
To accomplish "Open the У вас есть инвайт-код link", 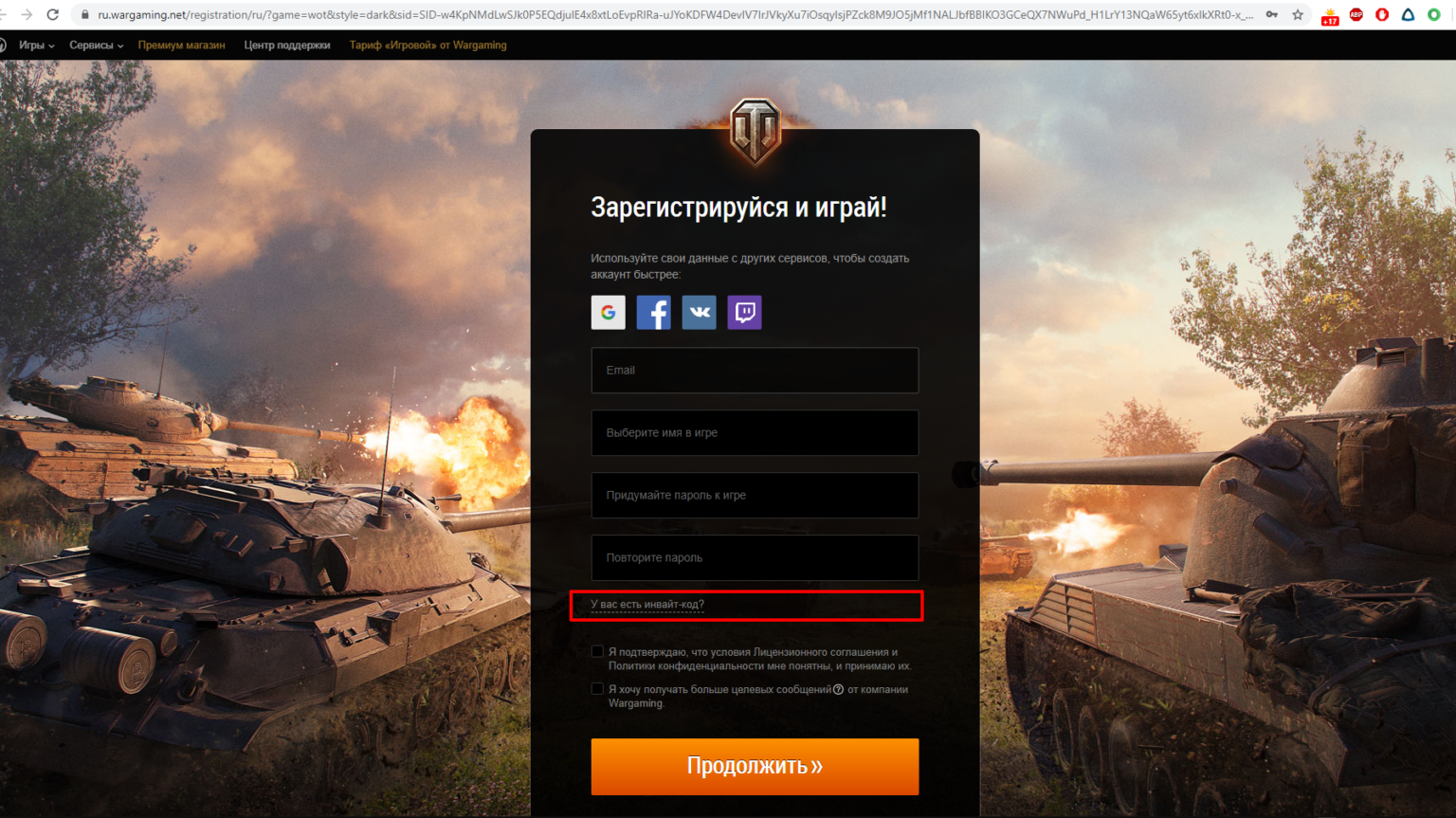I will point(647,604).
